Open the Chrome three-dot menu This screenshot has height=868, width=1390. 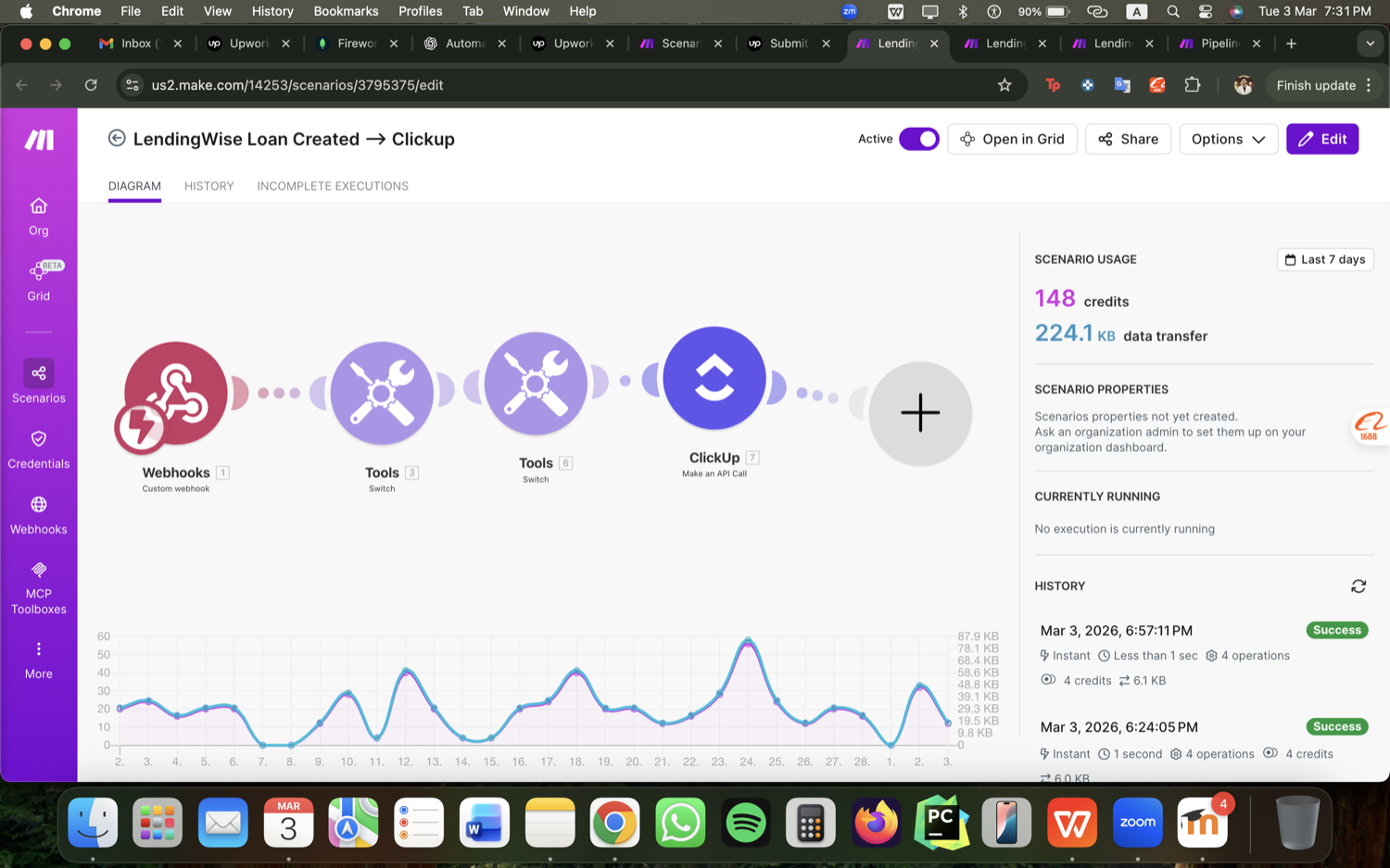[1369, 85]
